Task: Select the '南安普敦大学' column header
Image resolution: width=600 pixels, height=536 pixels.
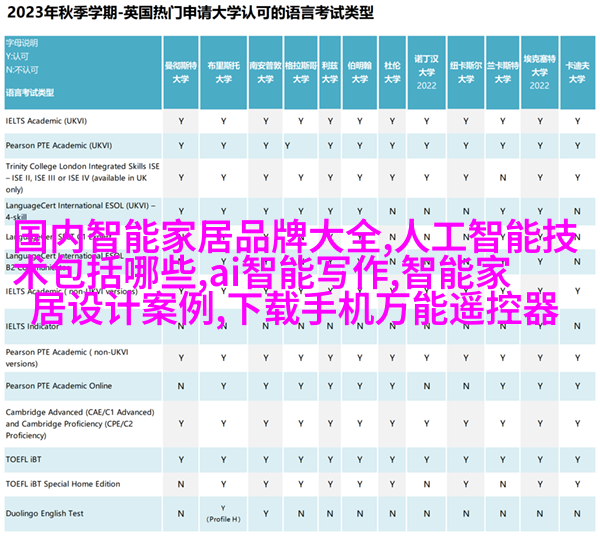Action: [266, 72]
